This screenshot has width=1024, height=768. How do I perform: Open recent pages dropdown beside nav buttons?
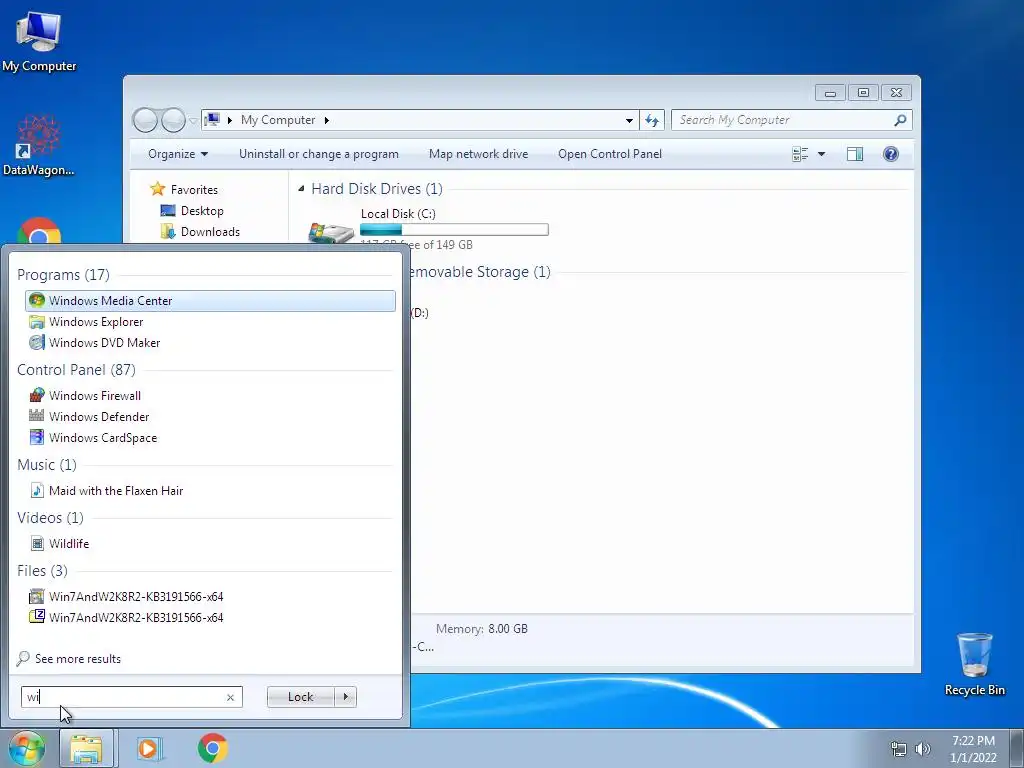pos(193,120)
